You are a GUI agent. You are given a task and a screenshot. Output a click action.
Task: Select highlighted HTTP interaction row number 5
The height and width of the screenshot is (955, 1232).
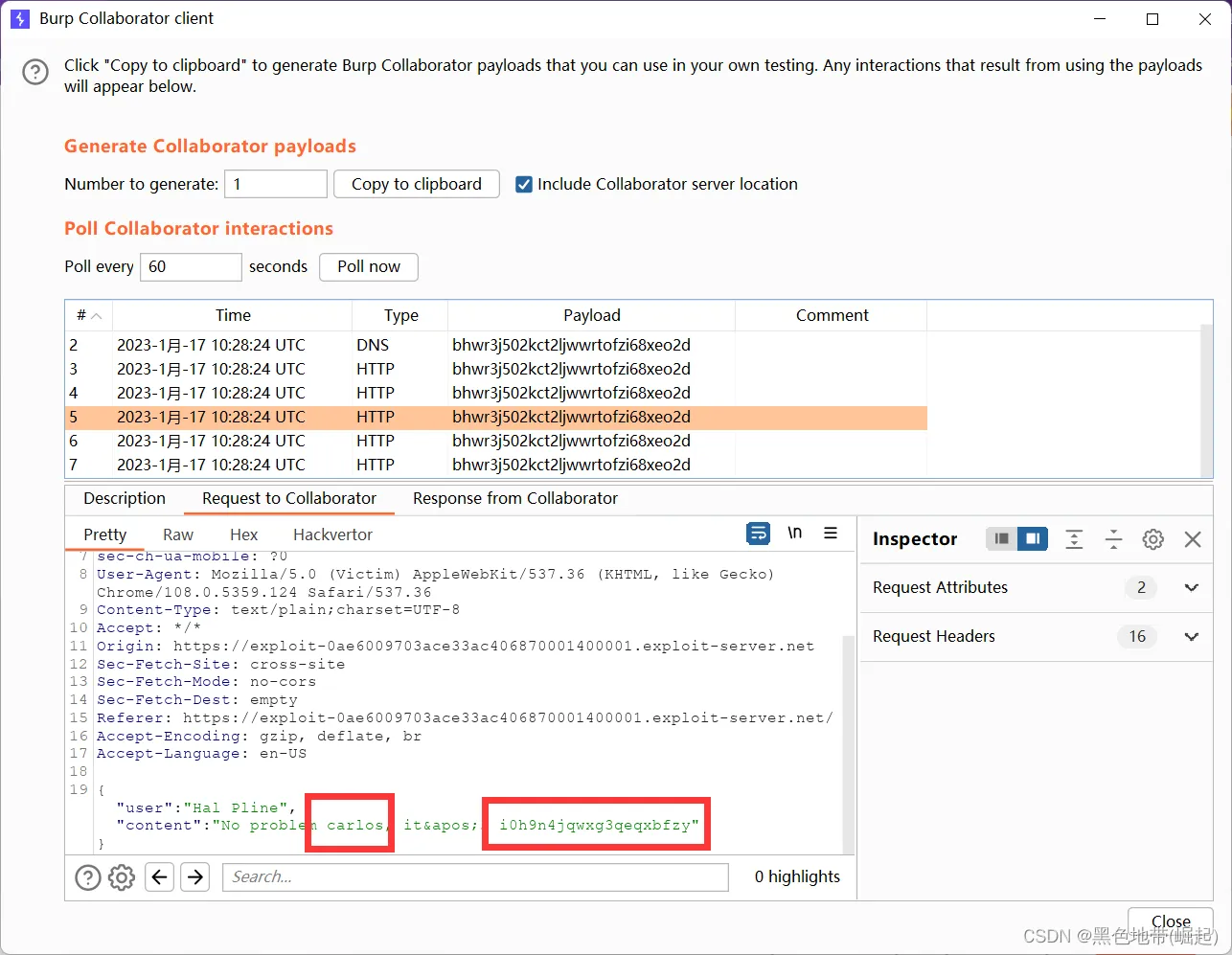coord(495,417)
